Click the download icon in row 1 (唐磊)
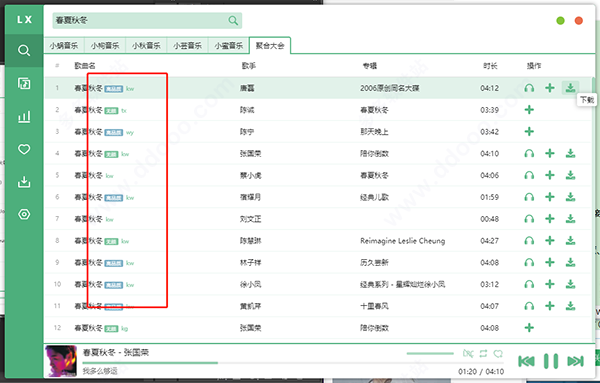 click(x=570, y=88)
